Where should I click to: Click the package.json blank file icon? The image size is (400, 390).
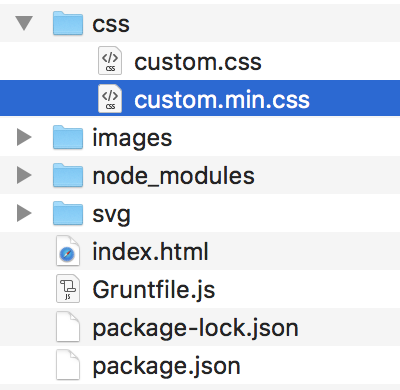tap(68, 365)
